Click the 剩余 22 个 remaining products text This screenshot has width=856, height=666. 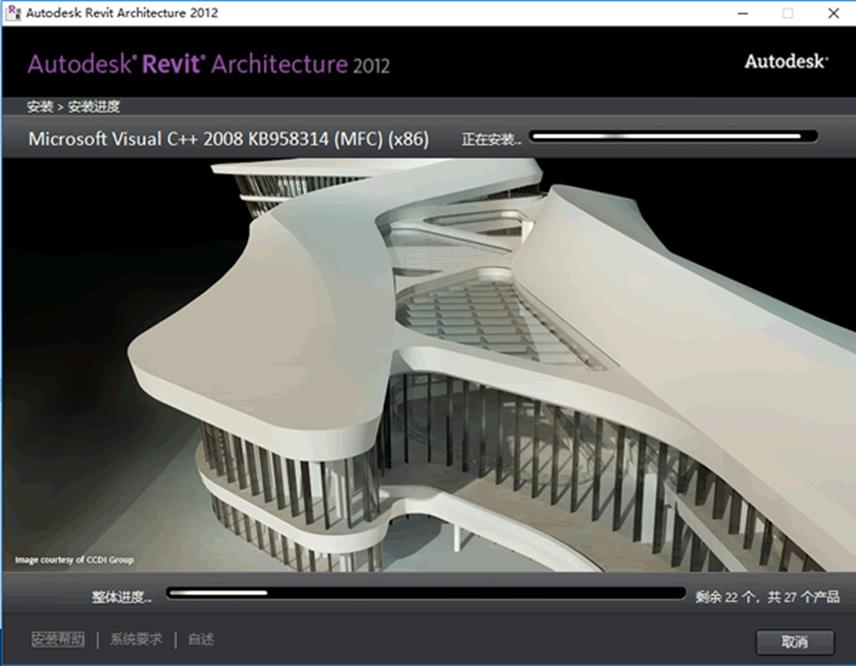pyautogui.click(x=767, y=597)
